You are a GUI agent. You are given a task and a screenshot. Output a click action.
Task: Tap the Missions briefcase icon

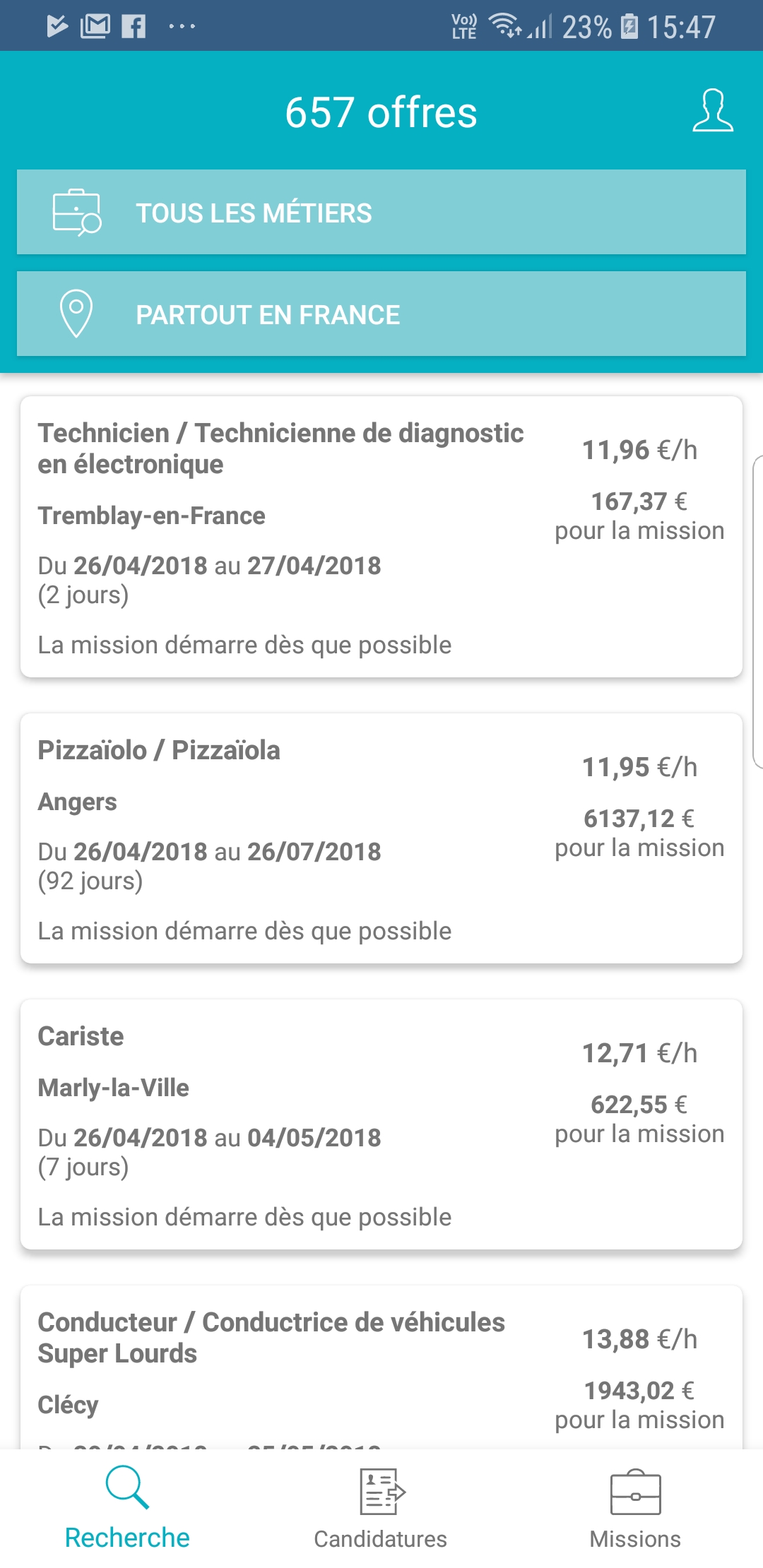click(635, 1492)
